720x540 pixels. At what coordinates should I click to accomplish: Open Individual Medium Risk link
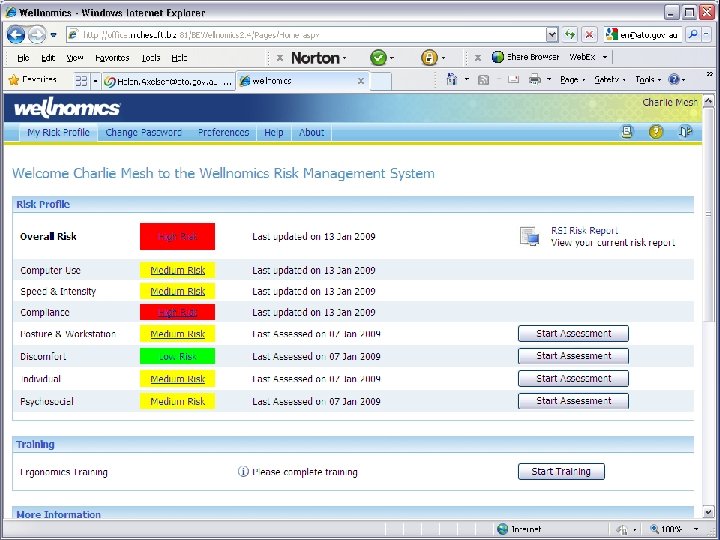(178, 379)
